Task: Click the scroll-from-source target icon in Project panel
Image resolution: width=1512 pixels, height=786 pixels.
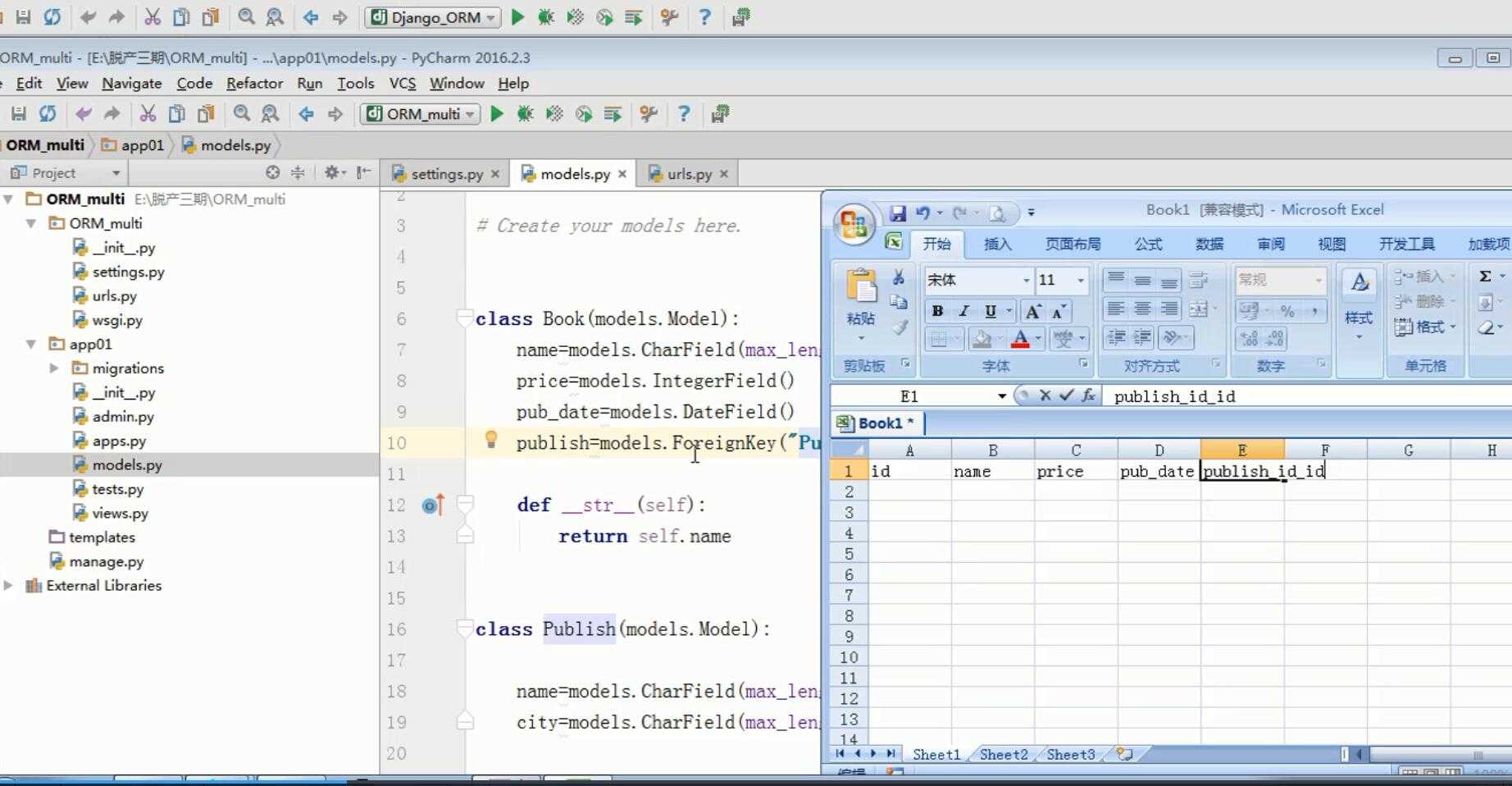Action: click(273, 172)
